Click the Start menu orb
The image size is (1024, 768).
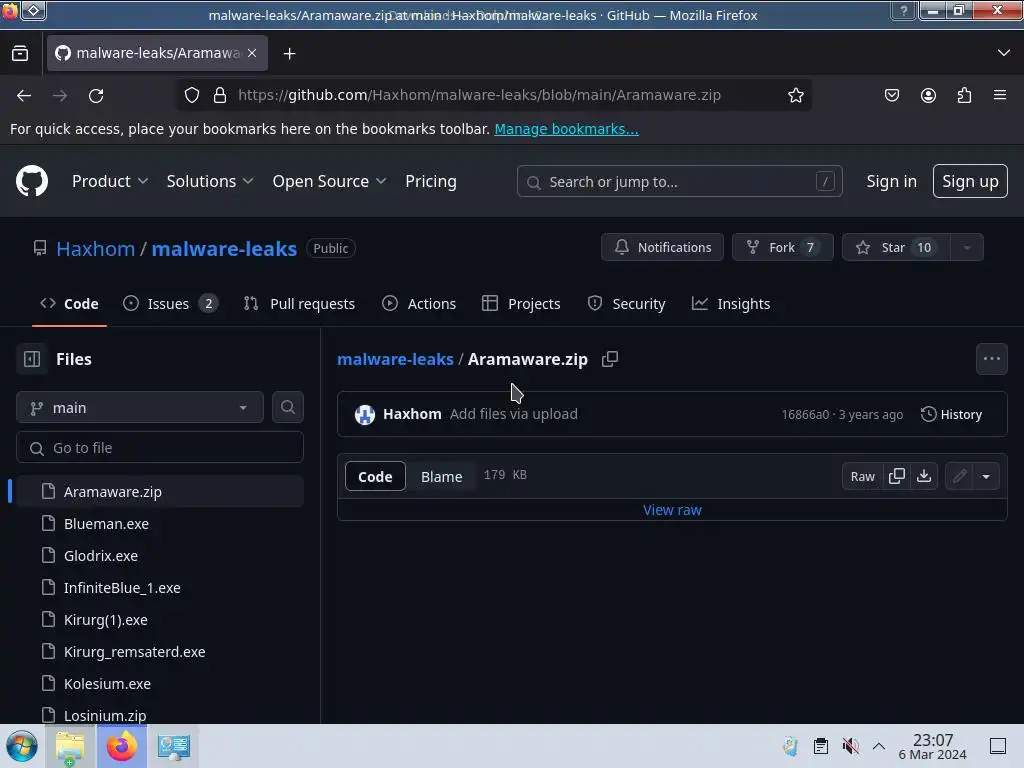click(x=22, y=746)
